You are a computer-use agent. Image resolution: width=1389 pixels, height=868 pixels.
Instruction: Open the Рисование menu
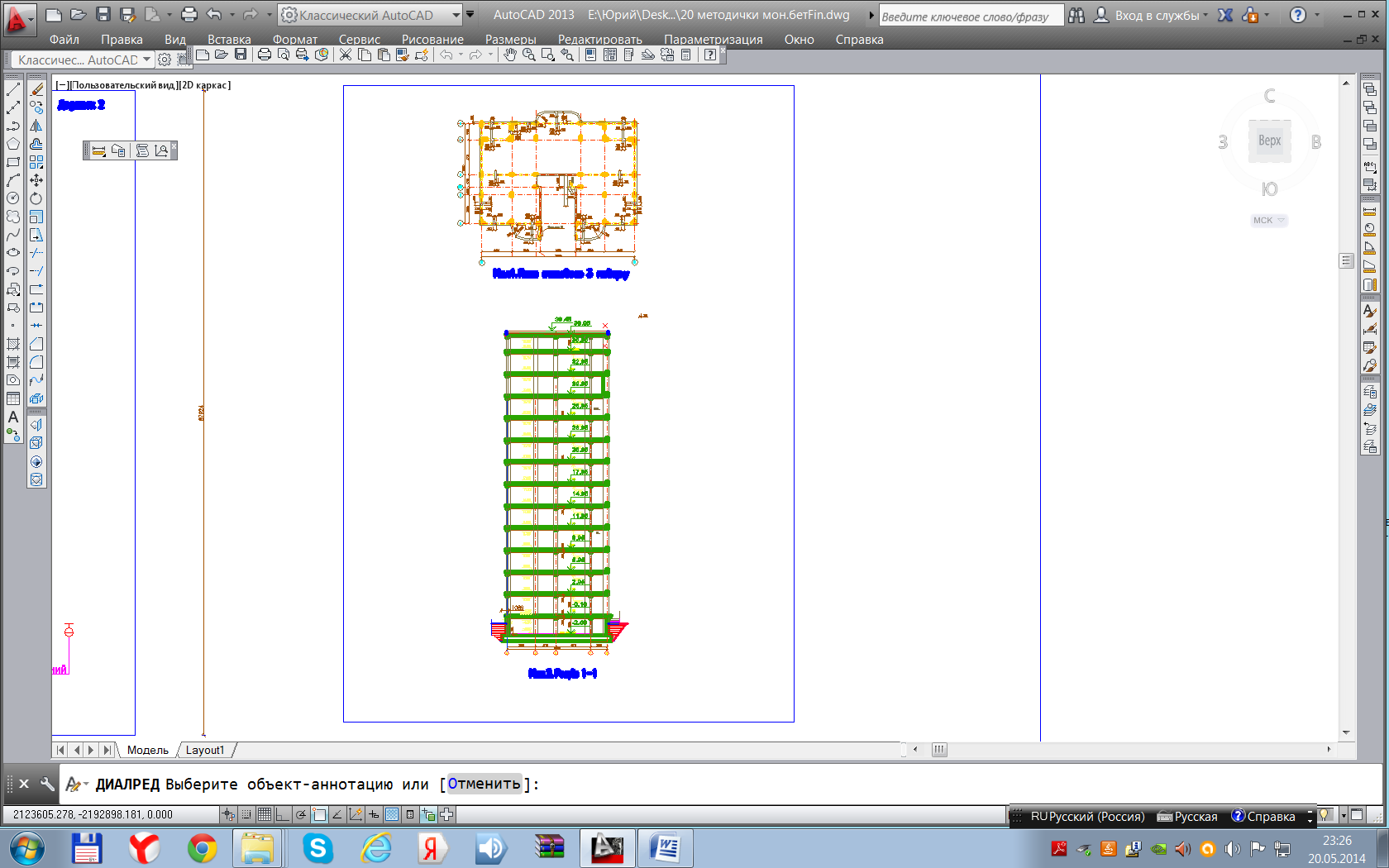click(432, 40)
